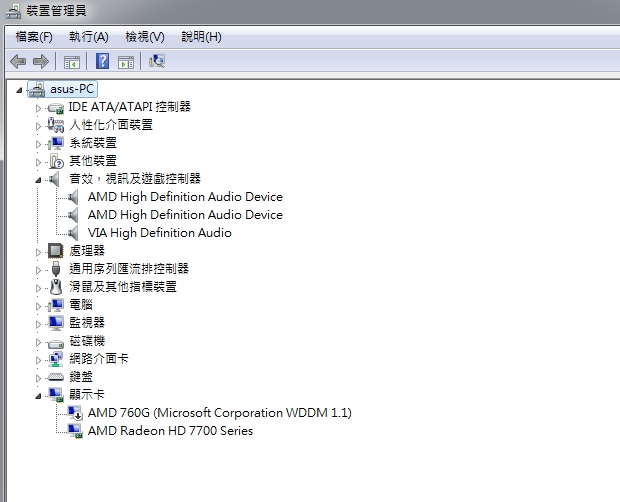Collapse 音效，視訊及遊戲控制器 node
Image resolution: width=620 pixels, height=502 pixels.
tap(38, 180)
